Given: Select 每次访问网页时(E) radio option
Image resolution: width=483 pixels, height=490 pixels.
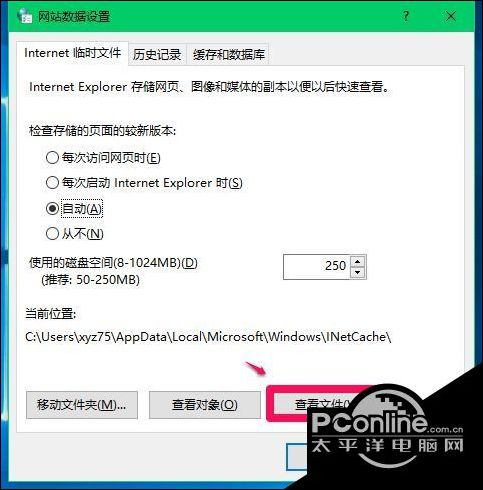Looking at the screenshot, I should pos(103,157).
